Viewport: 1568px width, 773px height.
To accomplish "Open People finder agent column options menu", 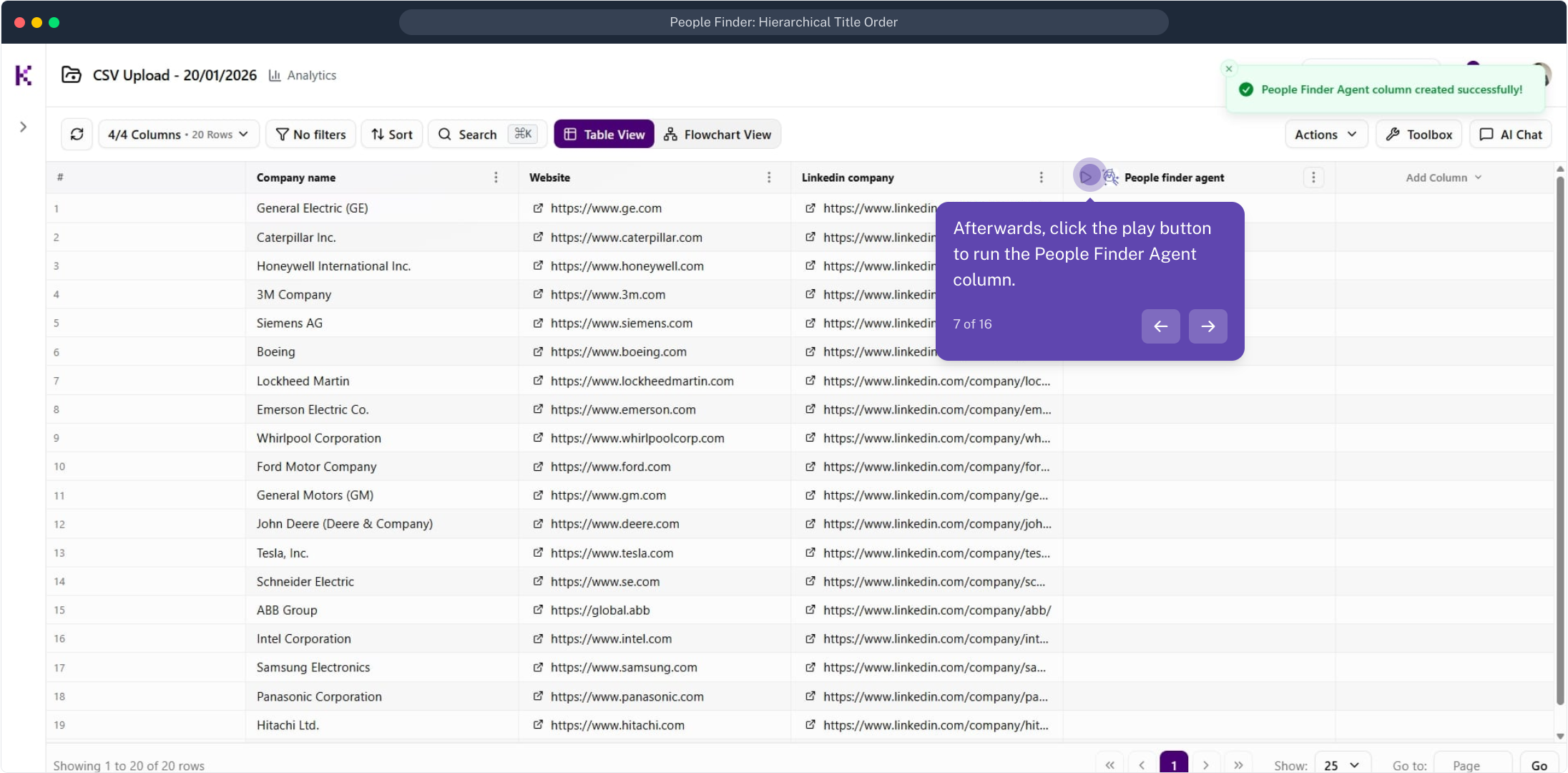I will 1313,178.
